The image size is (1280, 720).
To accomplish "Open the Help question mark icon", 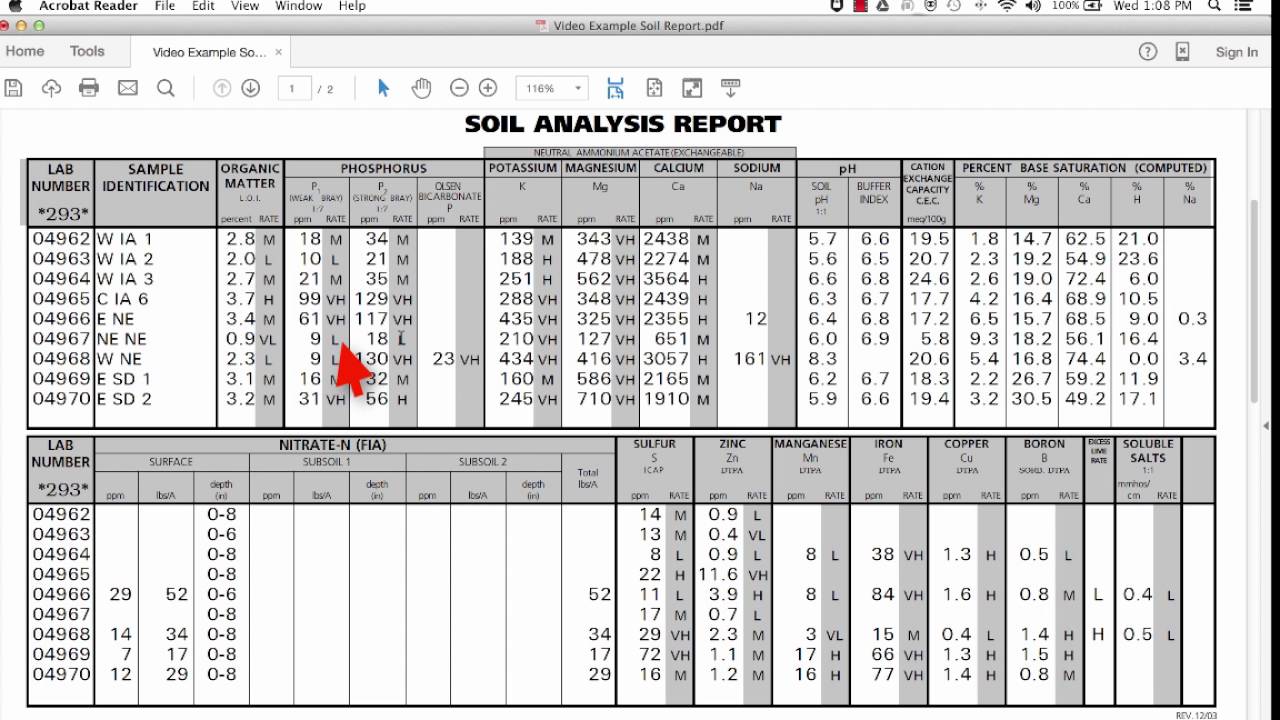I will point(1148,52).
